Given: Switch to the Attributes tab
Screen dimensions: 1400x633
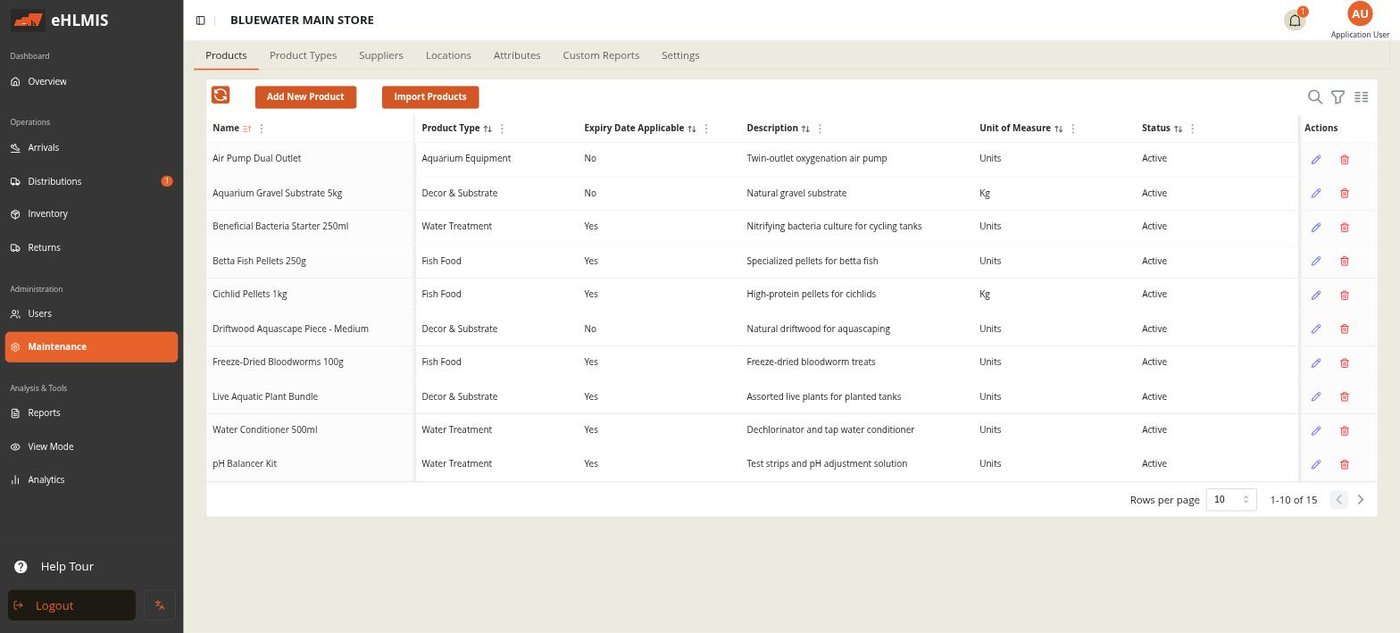Looking at the screenshot, I should (517, 55).
